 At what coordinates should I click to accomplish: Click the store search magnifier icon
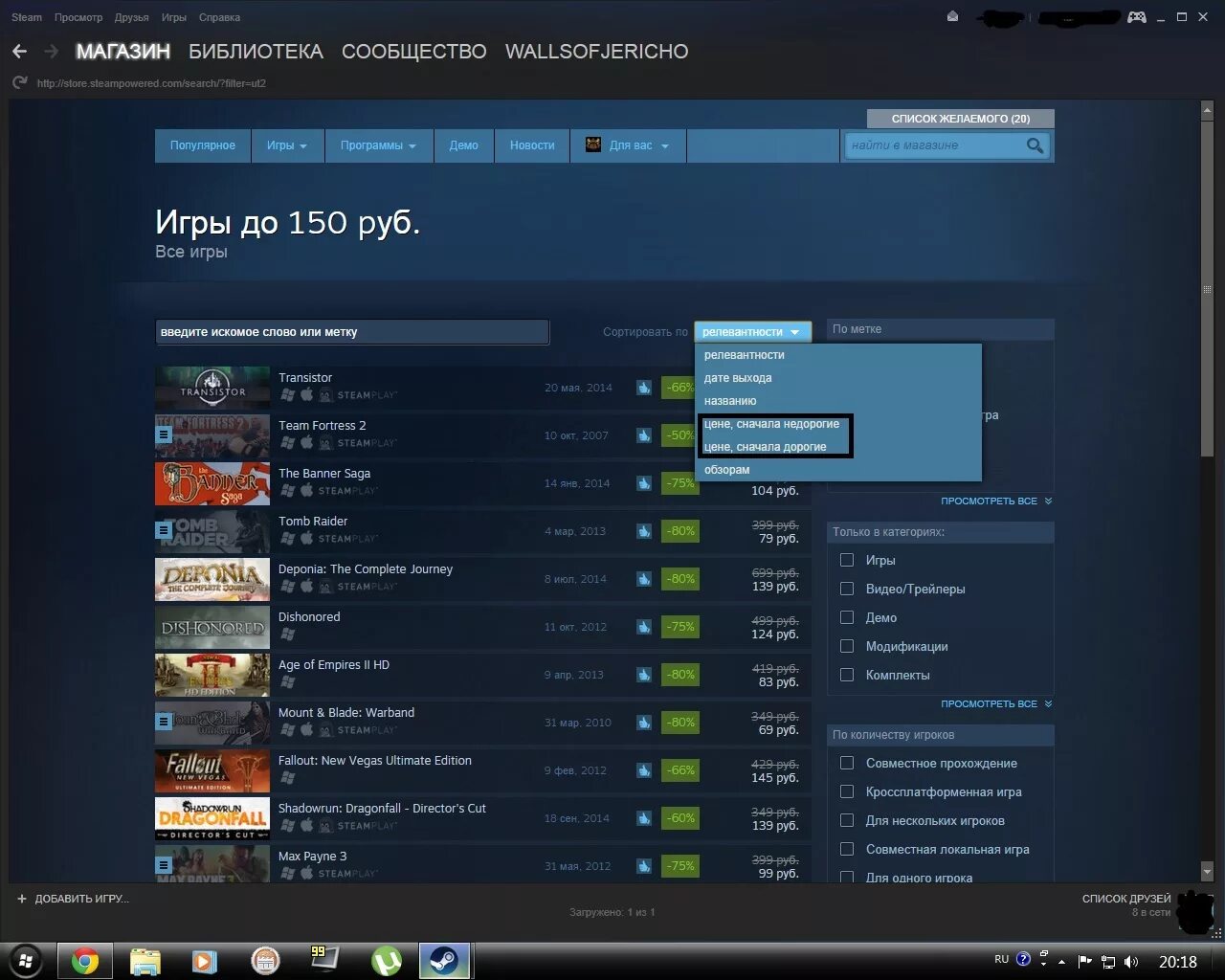1035,145
